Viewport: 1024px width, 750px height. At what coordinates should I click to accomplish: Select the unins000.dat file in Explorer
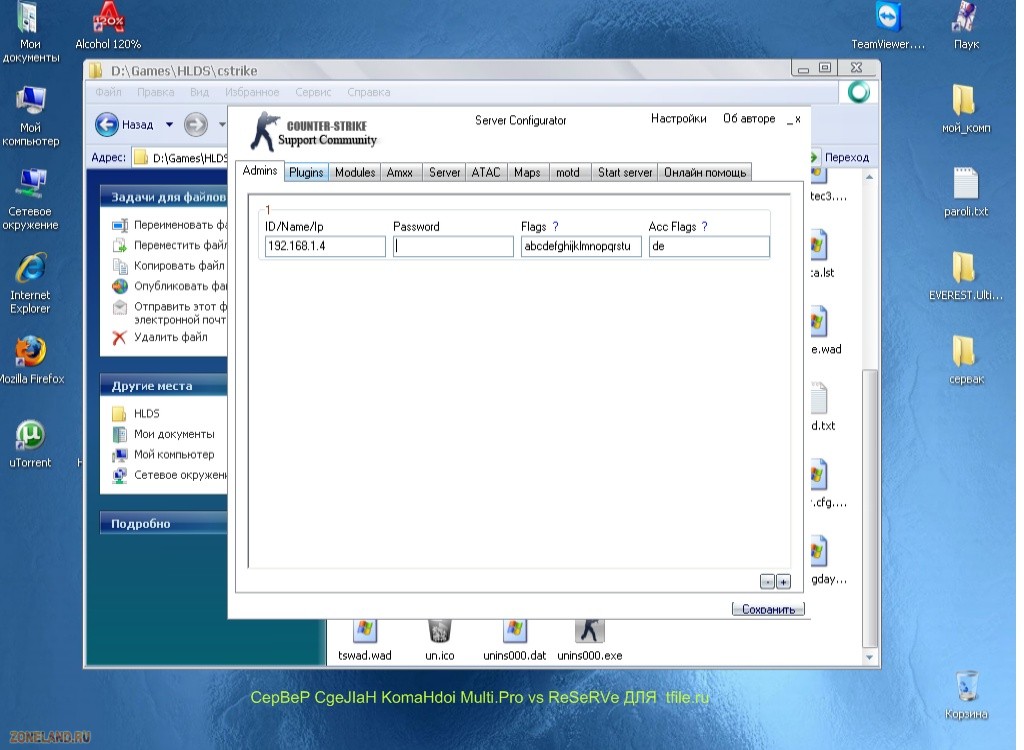point(515,641)
